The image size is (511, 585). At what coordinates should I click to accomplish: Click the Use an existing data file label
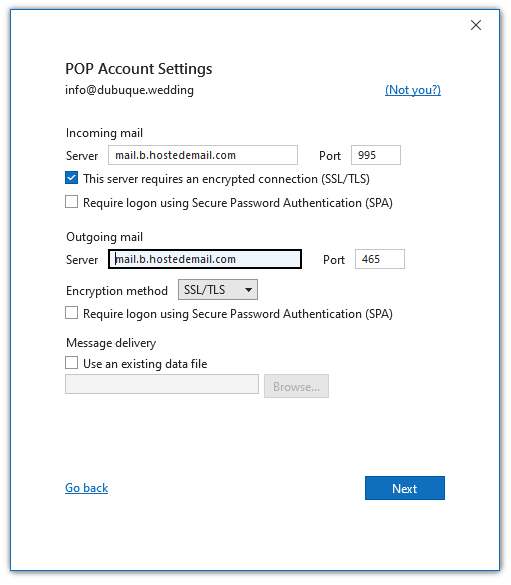tap(145, 364)
